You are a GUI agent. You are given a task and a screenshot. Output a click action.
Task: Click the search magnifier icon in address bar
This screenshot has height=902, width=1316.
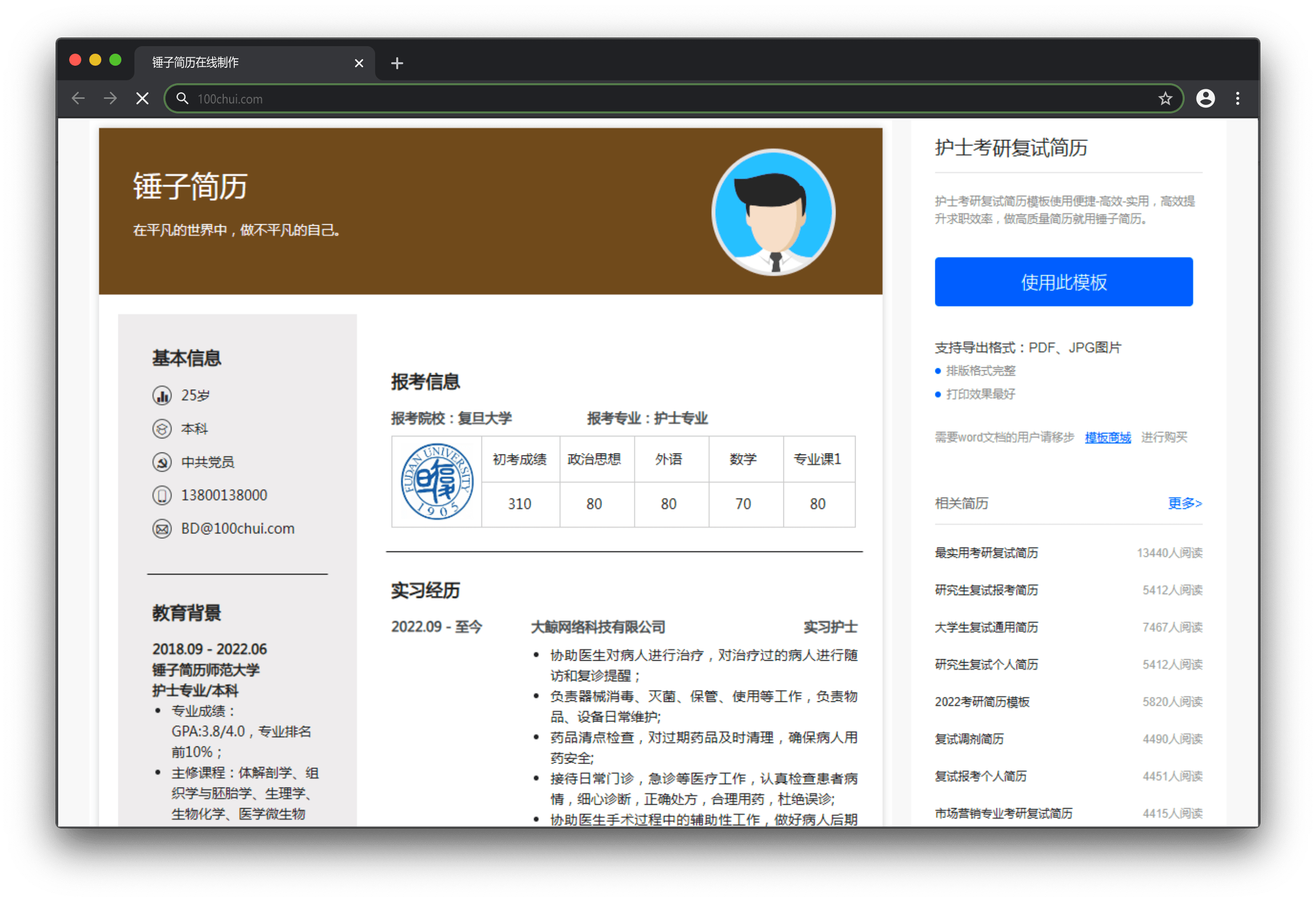182,99
